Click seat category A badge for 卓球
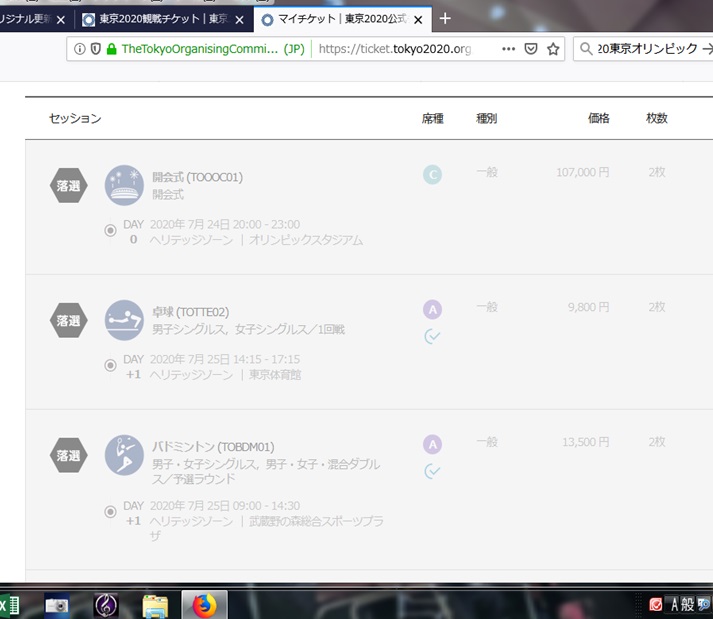 432,310
